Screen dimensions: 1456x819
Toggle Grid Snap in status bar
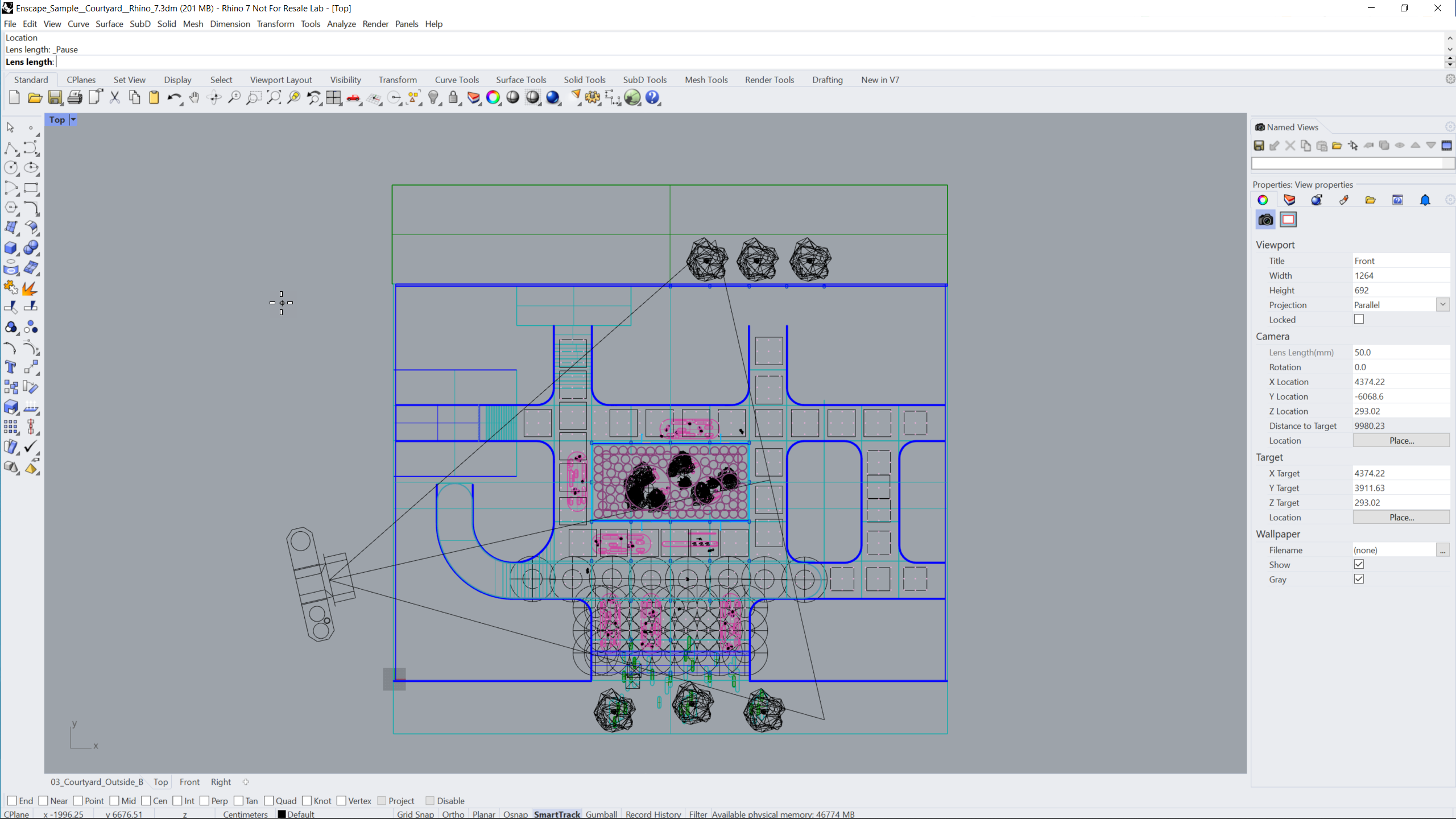tap(415, 814)
